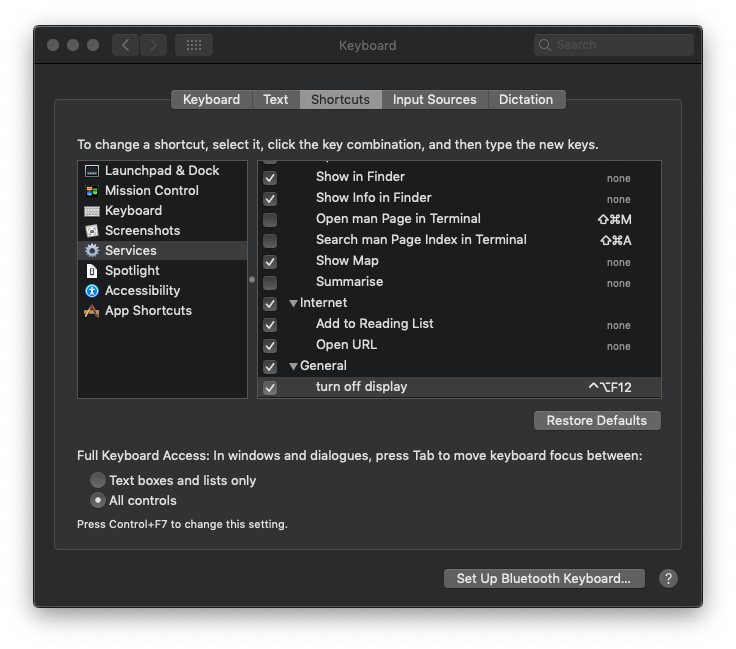Image resolution: width=736 pixels, height=649 pixels.
Task: Select the Show Map service row label
Action: [347, 261]
